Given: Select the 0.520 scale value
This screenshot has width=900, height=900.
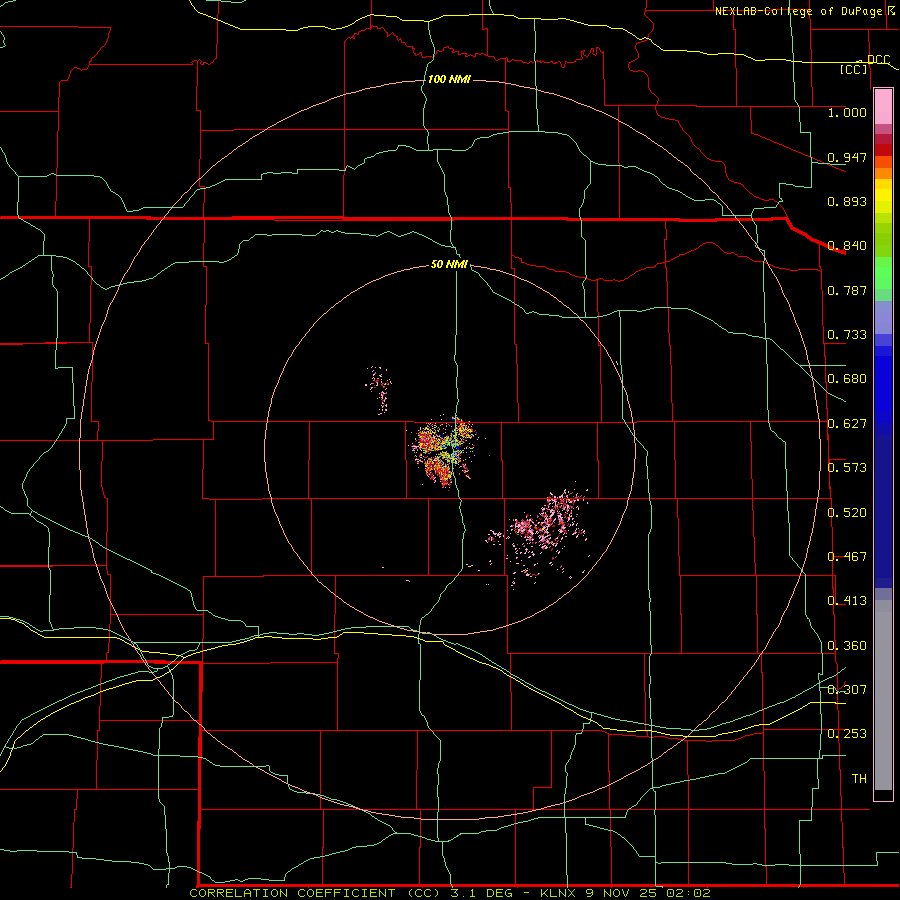Looking at the screenshot, I should coord(847,512).
